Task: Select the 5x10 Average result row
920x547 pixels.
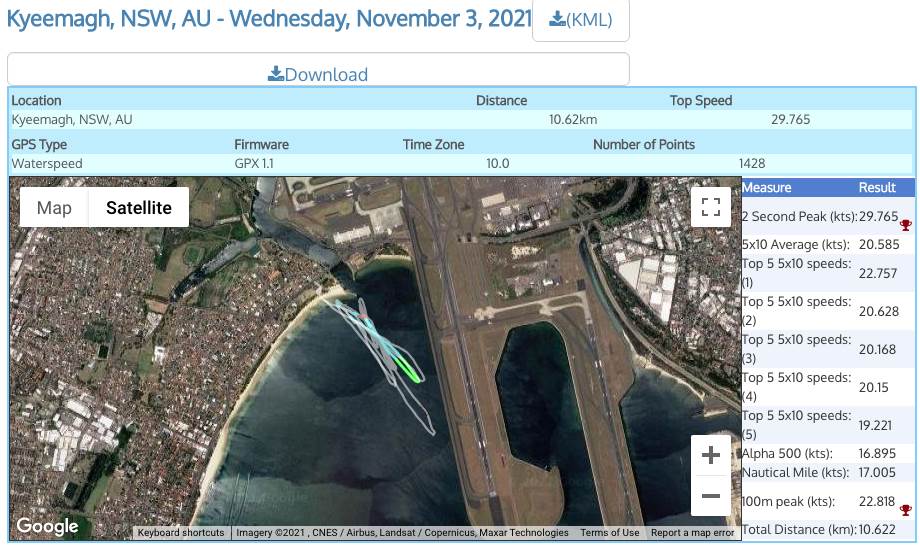Action: pos(826,244)
